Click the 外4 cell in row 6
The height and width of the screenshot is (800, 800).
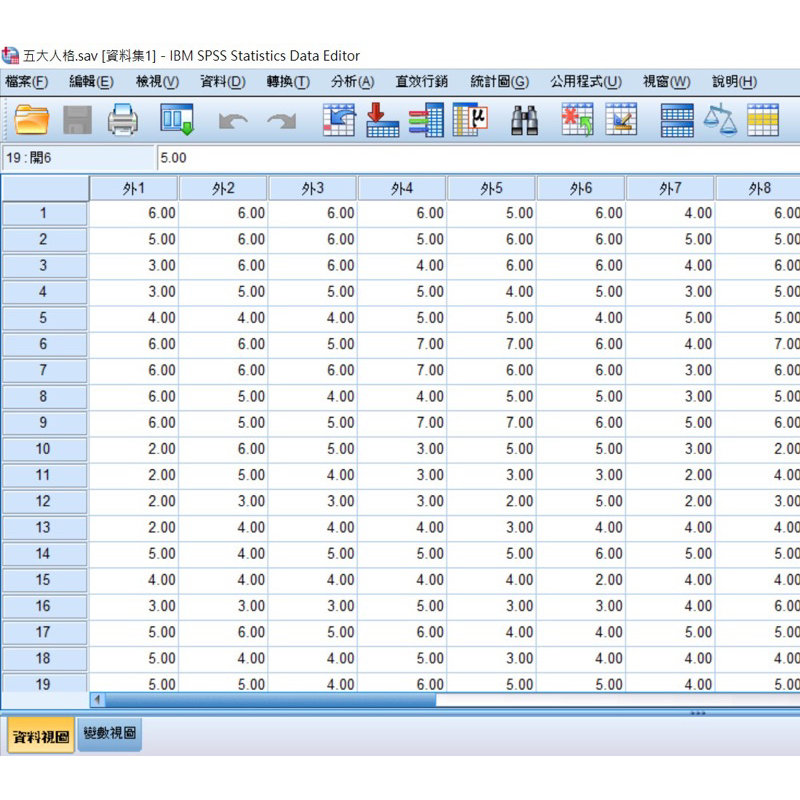click(x=402, y=344)
